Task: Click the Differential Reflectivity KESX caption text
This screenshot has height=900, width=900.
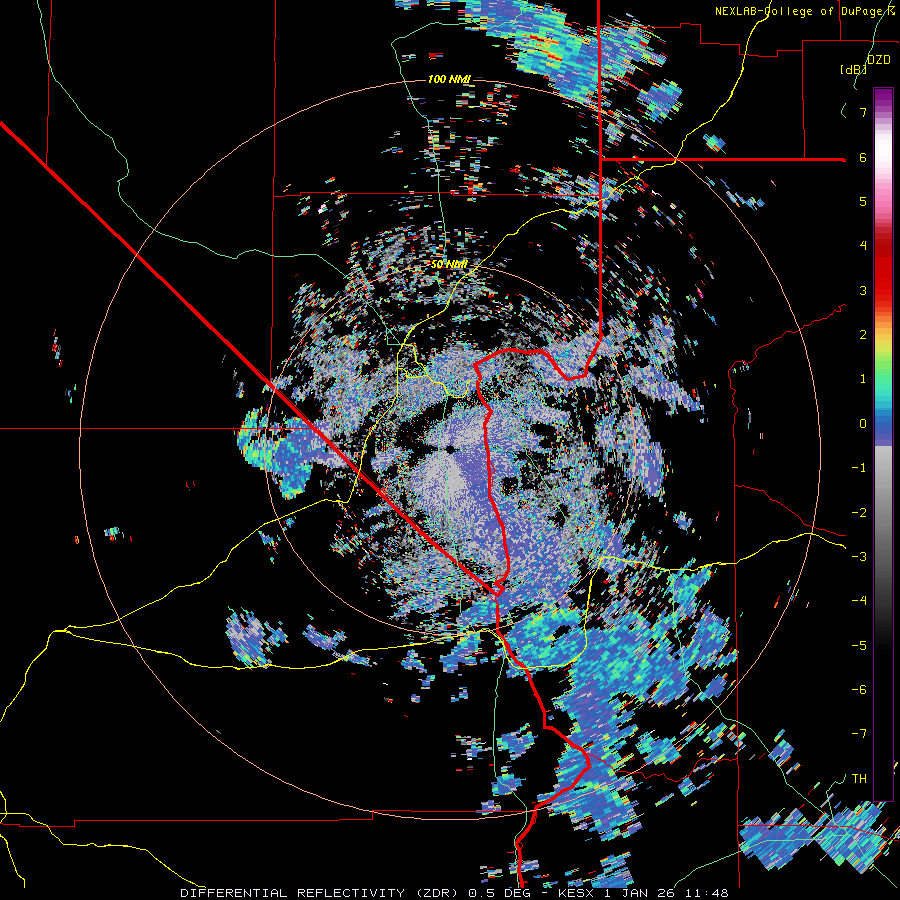Action: [x=454, y=893]
